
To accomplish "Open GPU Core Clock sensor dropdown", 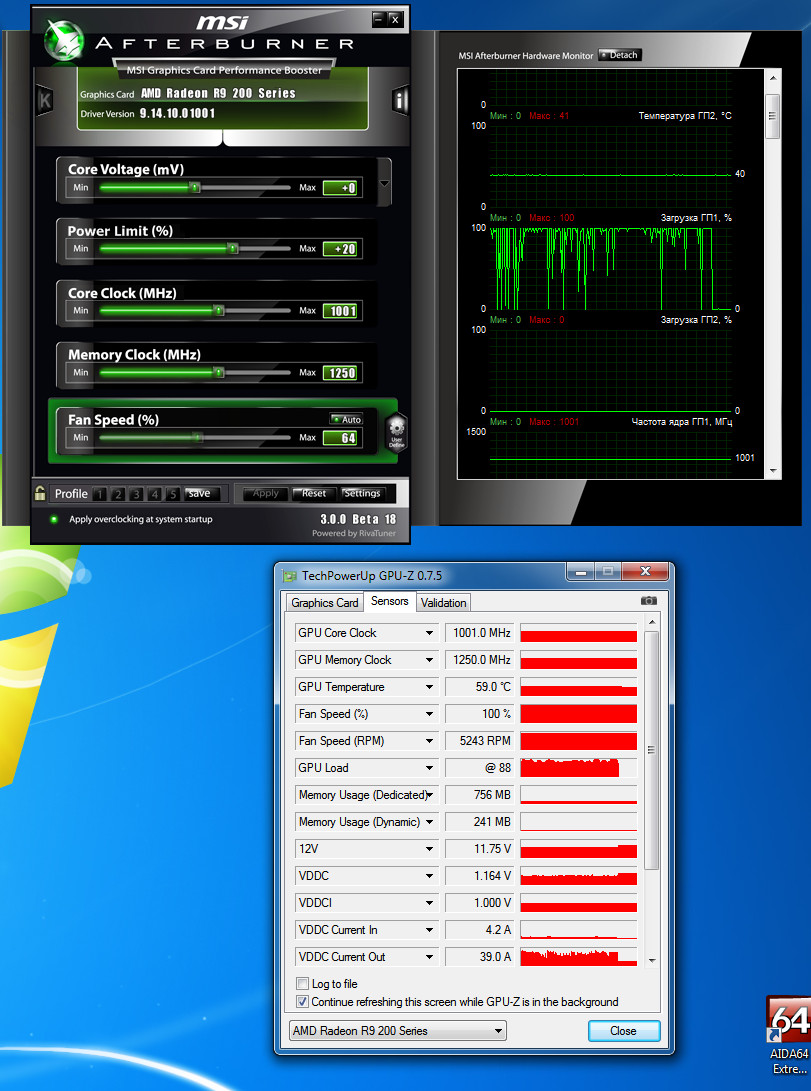I will coord(429,632).
